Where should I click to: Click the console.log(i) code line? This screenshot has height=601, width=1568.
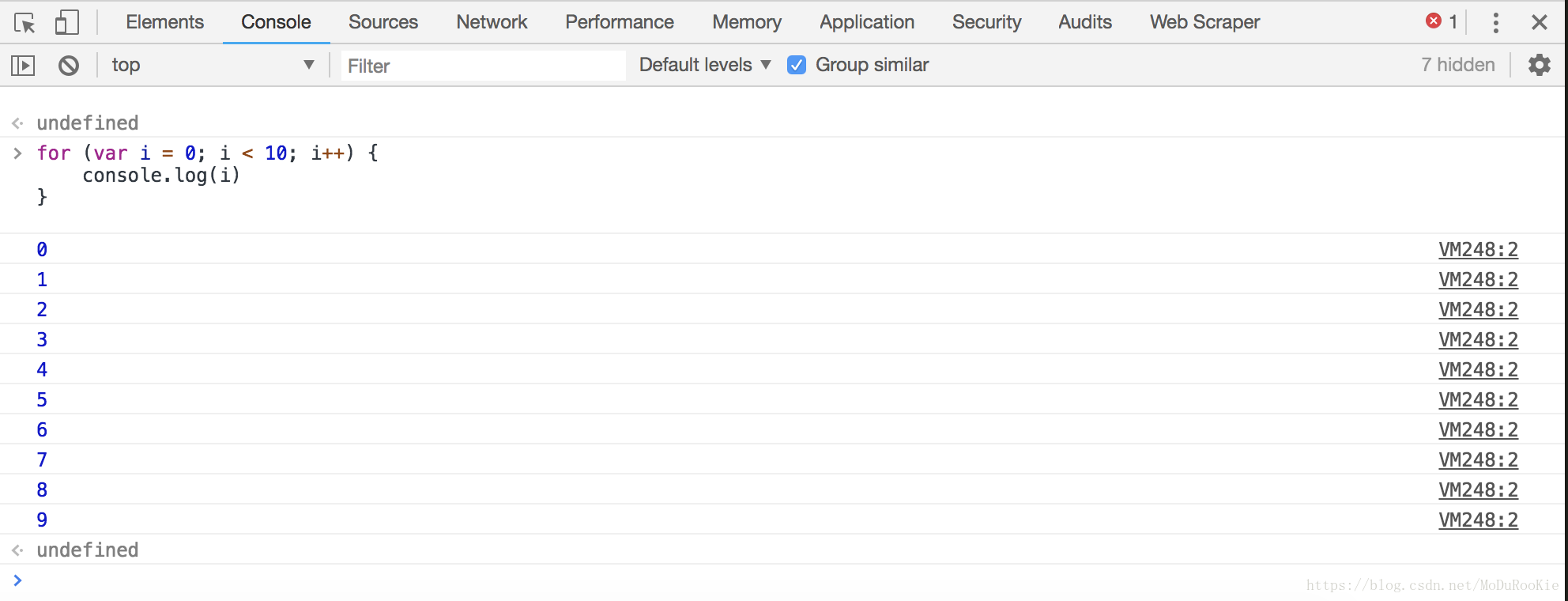pyautogui.click(x=161, y=175)
